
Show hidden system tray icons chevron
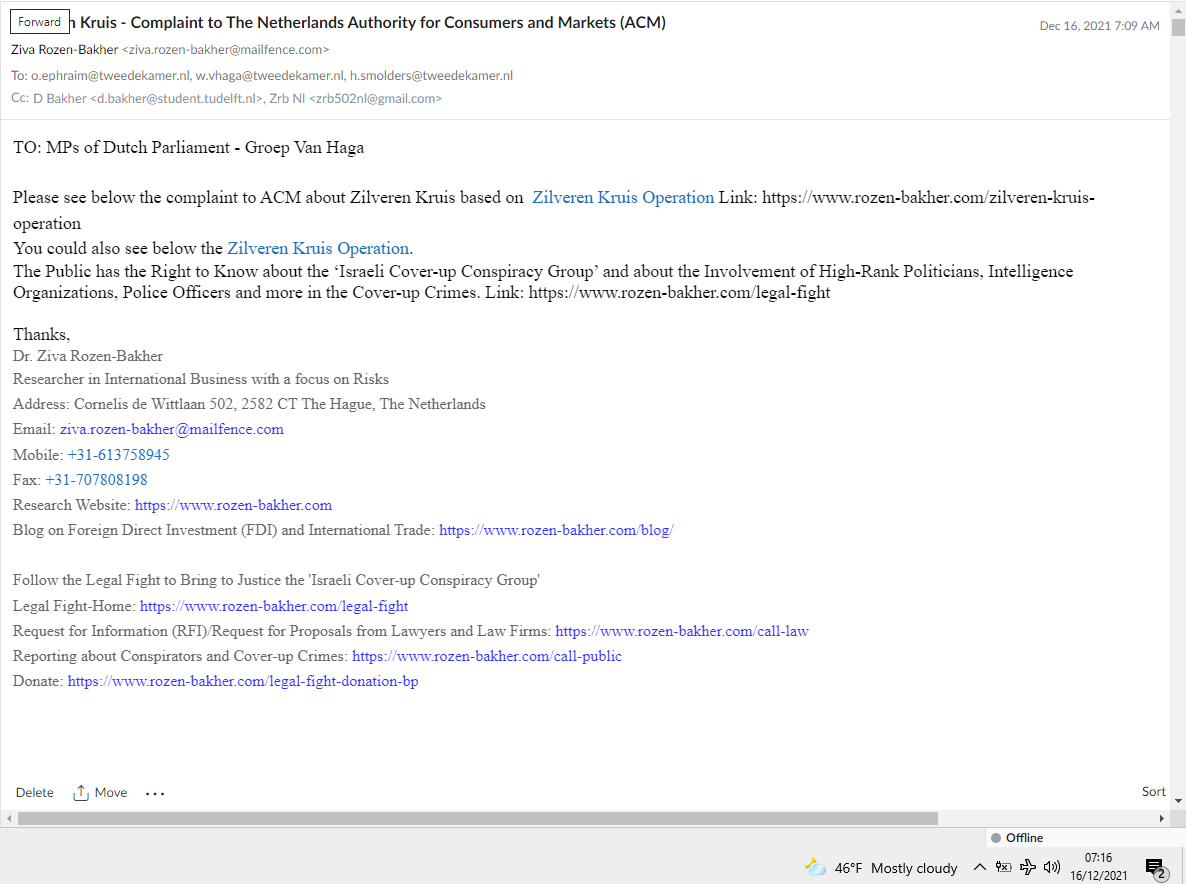980,867
